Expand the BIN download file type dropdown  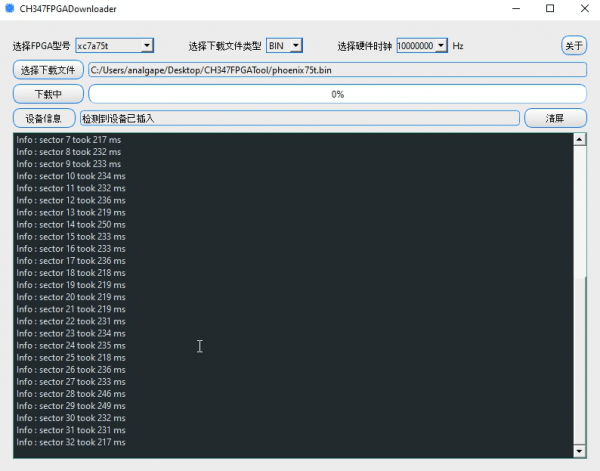[x=284, y=46]
